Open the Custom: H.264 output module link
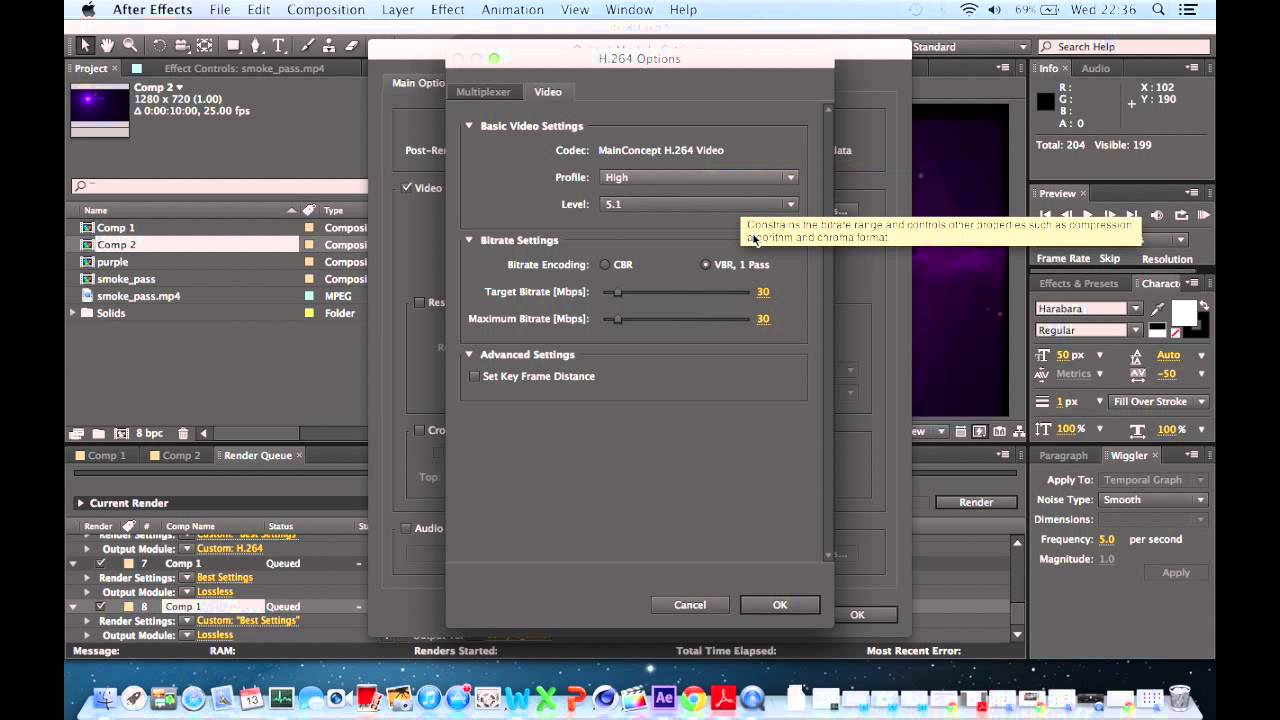 pyautogui.click(x=230, y=548)
